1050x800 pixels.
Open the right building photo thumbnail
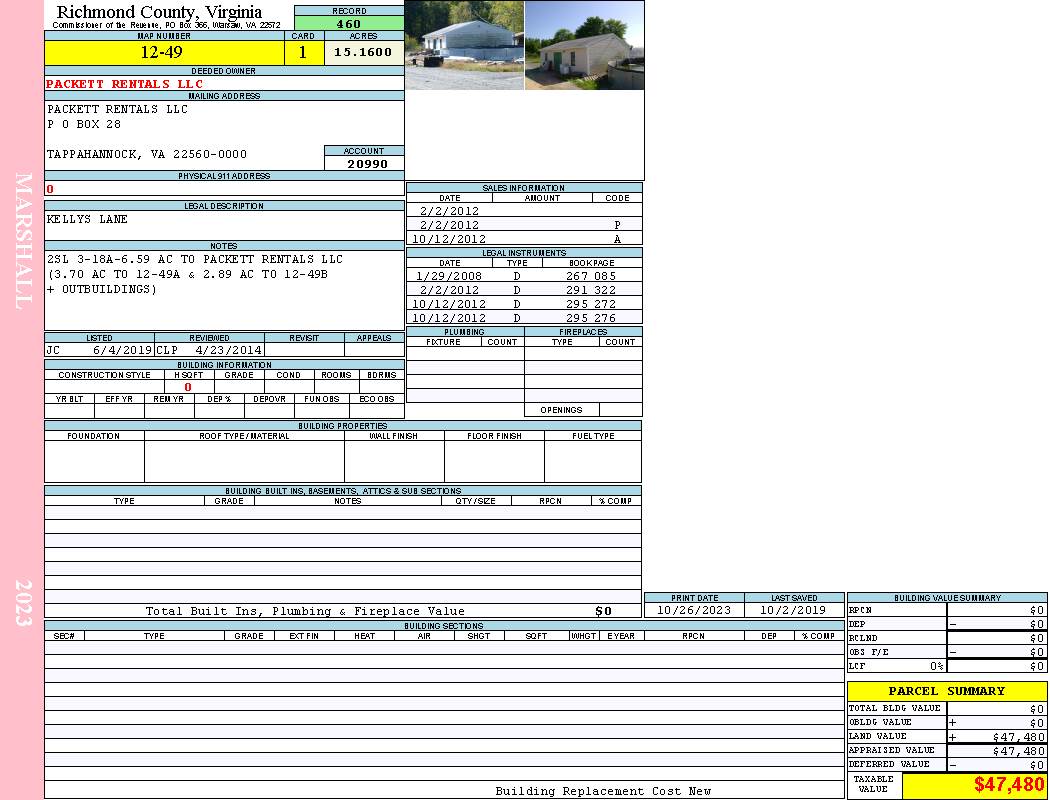584,46
